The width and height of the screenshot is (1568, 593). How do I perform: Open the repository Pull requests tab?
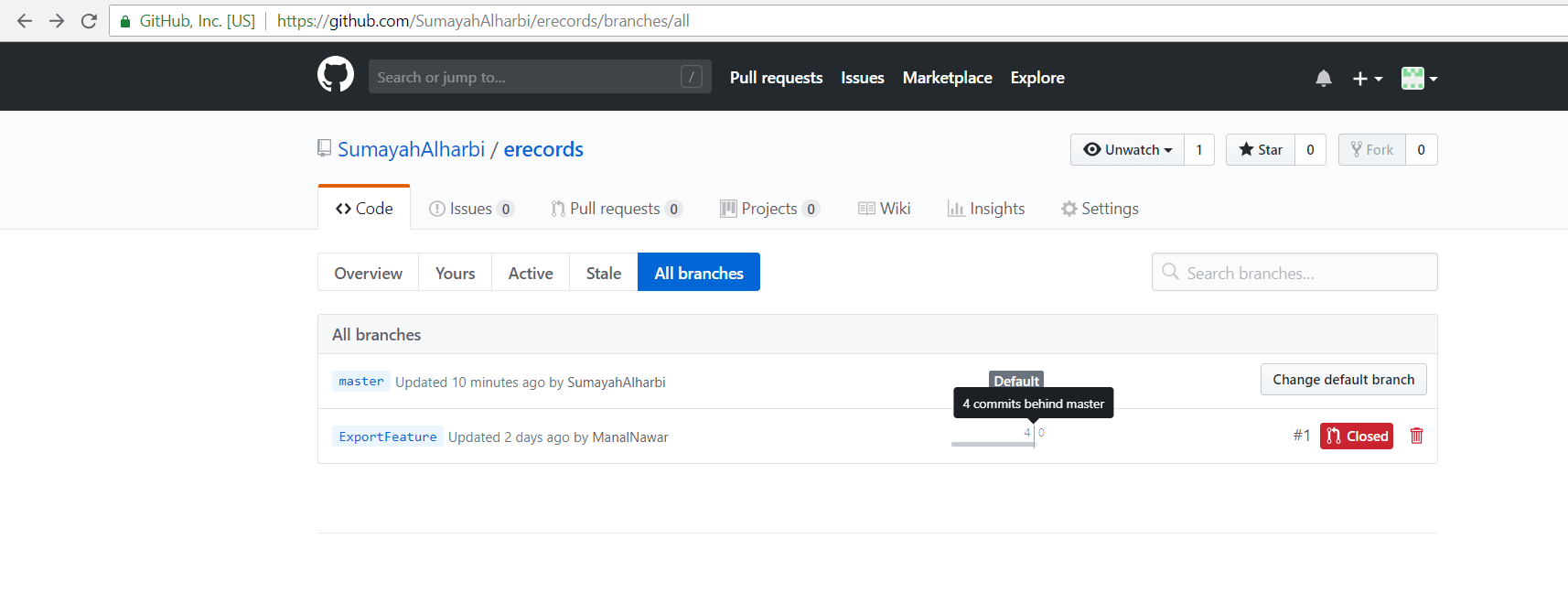[617, 209]
